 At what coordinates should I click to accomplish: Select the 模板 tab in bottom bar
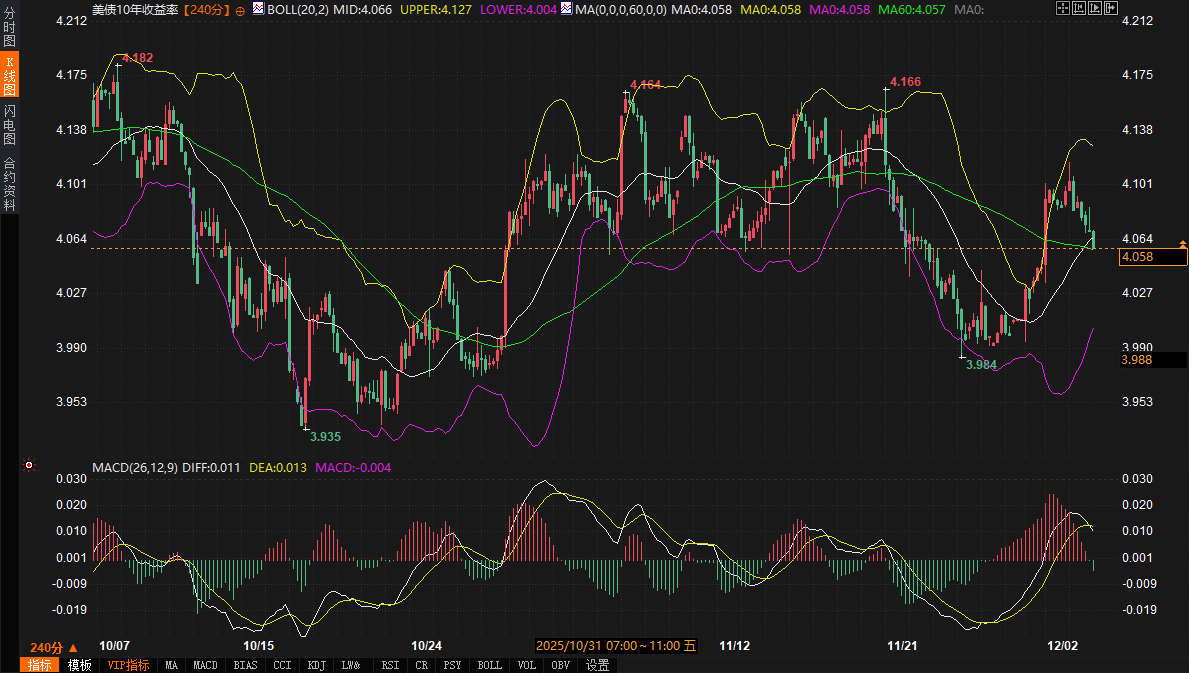coord(79,665)
